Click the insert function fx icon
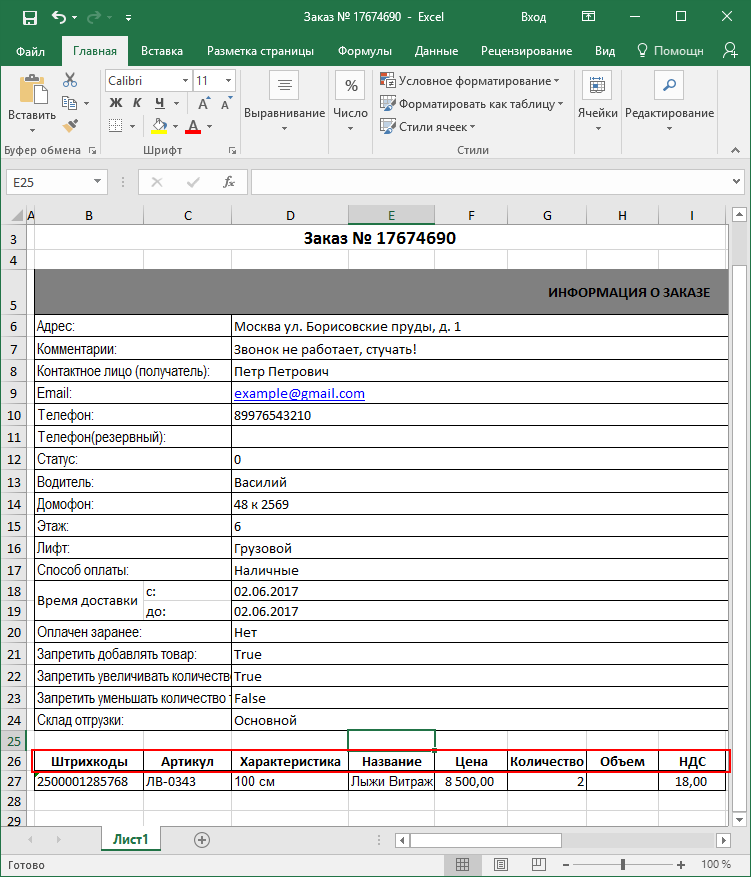 click(229, 182)
